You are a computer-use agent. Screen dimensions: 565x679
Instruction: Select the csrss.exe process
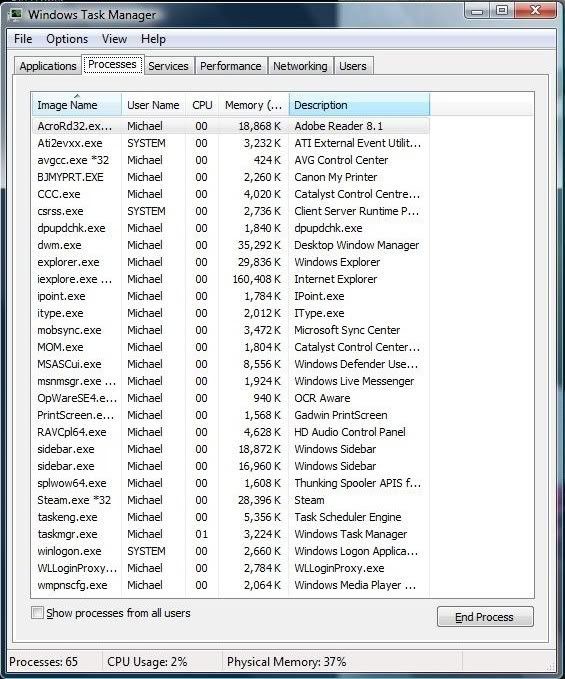231,211
